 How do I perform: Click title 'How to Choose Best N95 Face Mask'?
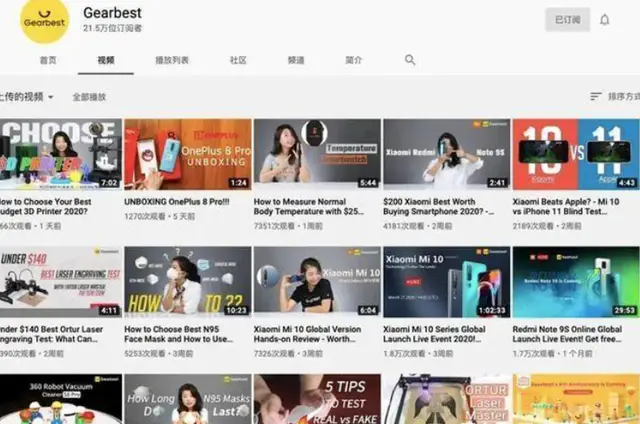(x=178, y=334)
